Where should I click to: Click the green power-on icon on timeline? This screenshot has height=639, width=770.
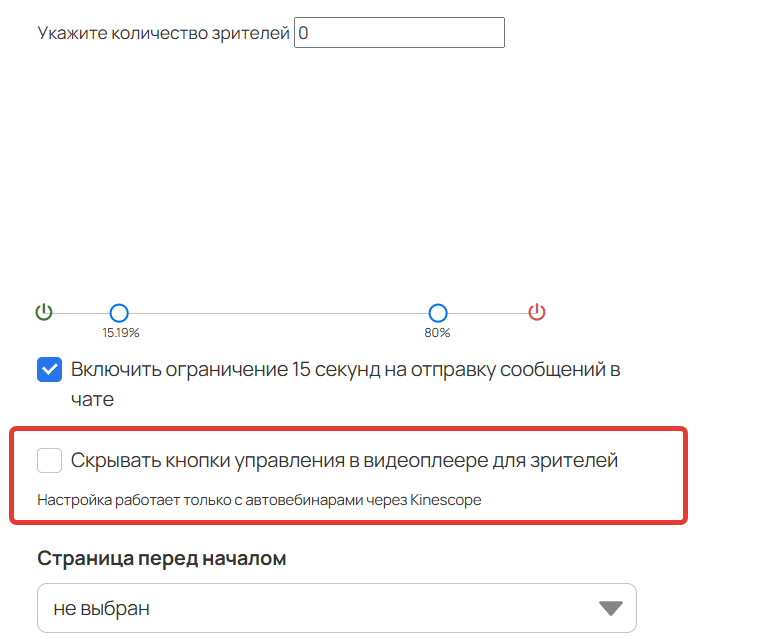point(44,312)
